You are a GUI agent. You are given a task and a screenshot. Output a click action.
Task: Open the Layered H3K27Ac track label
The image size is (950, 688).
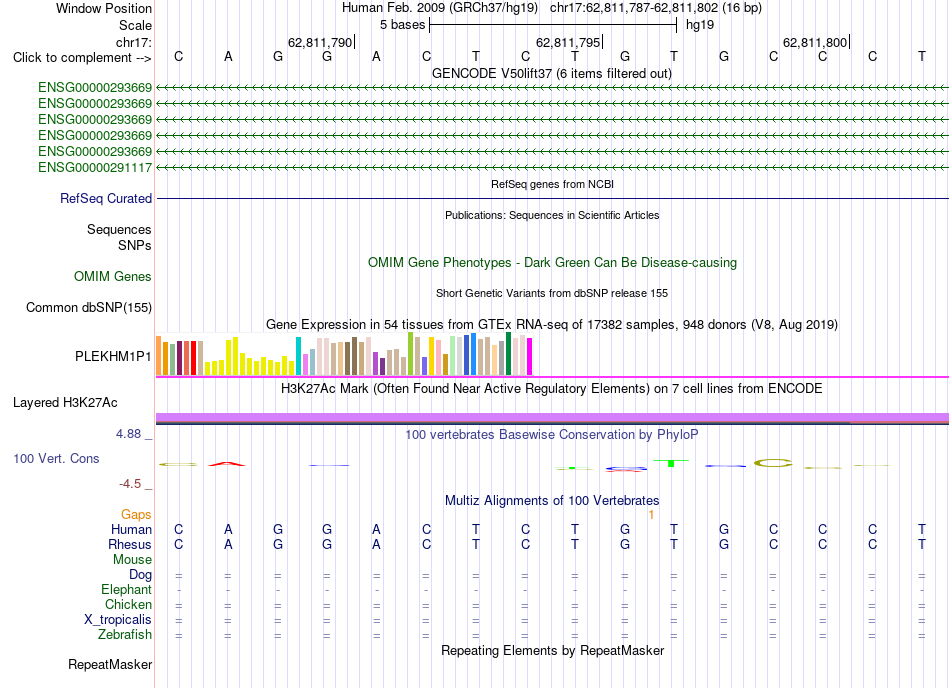65,403
